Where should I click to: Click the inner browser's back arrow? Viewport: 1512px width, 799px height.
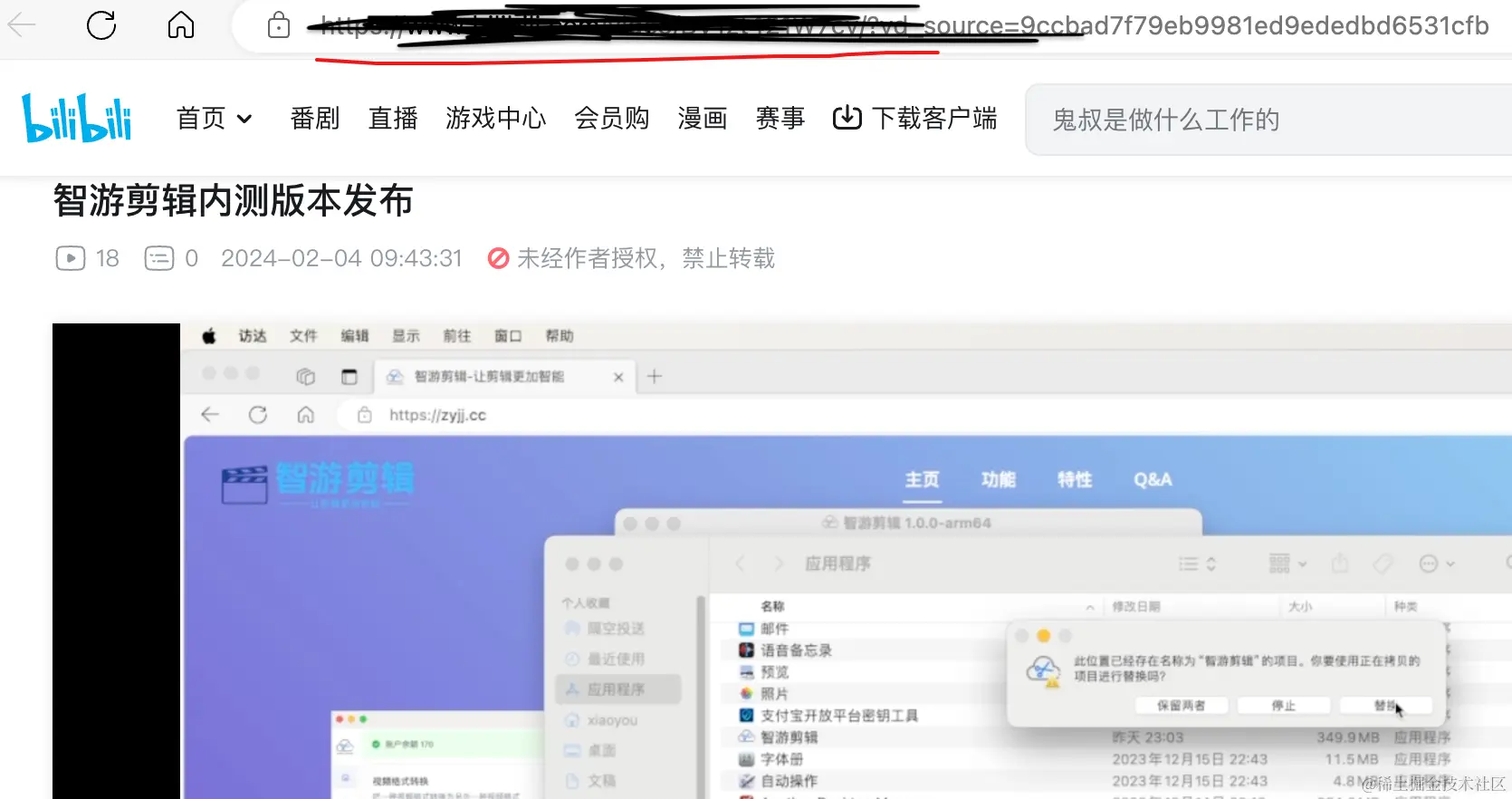(210, 415)
